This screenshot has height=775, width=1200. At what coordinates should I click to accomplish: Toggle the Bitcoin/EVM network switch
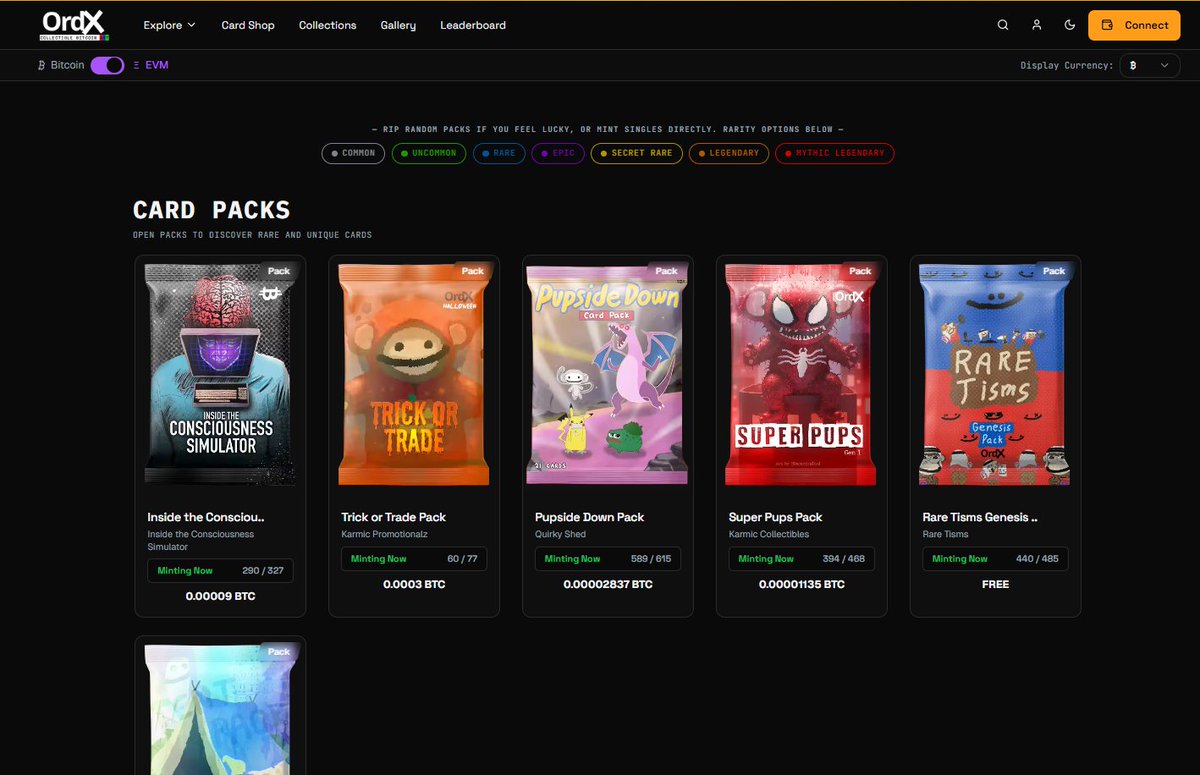point(107,65)
